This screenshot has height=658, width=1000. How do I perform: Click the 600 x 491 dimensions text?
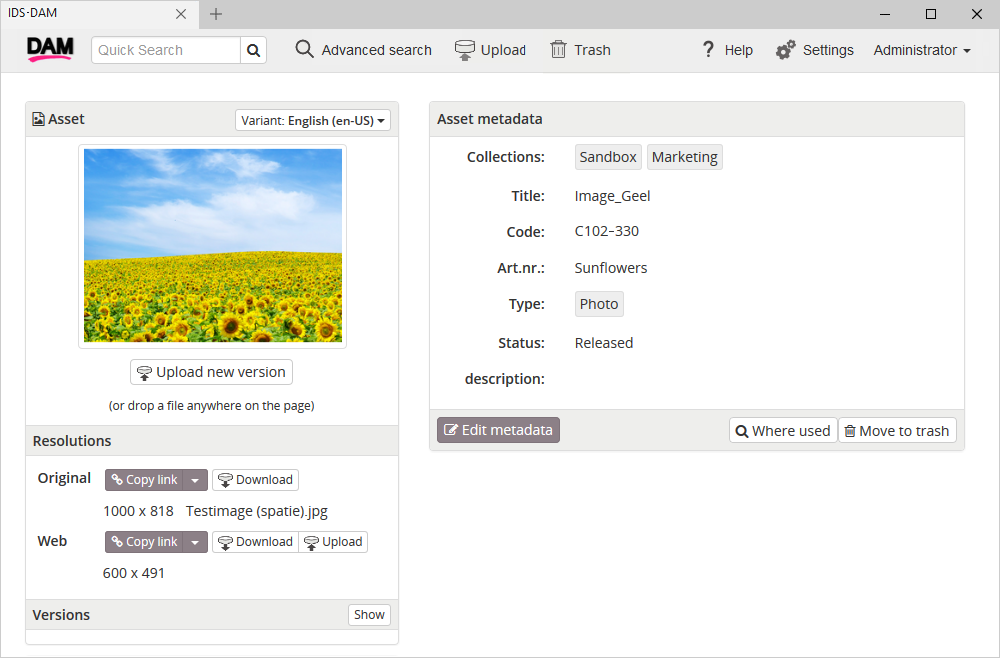pos(134,573)
